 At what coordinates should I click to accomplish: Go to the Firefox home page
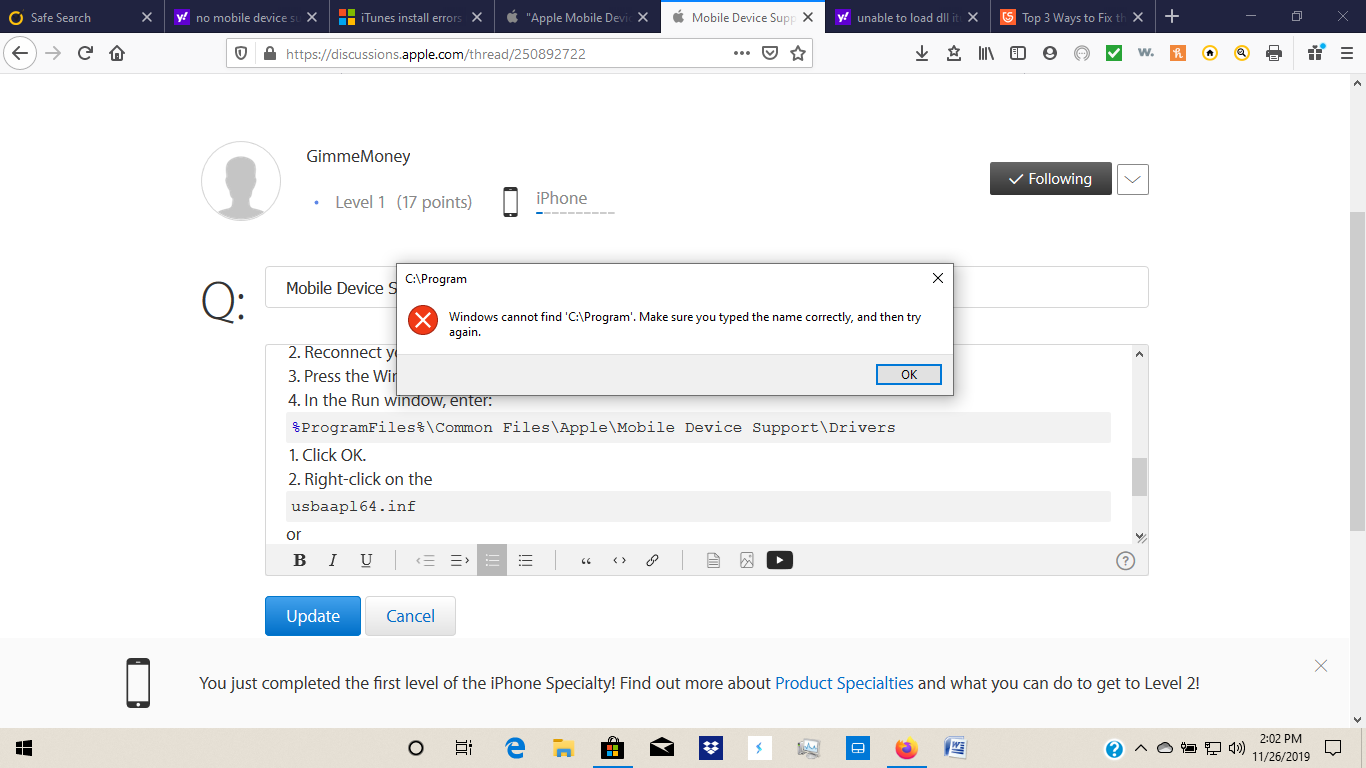[x=117, y=53]
